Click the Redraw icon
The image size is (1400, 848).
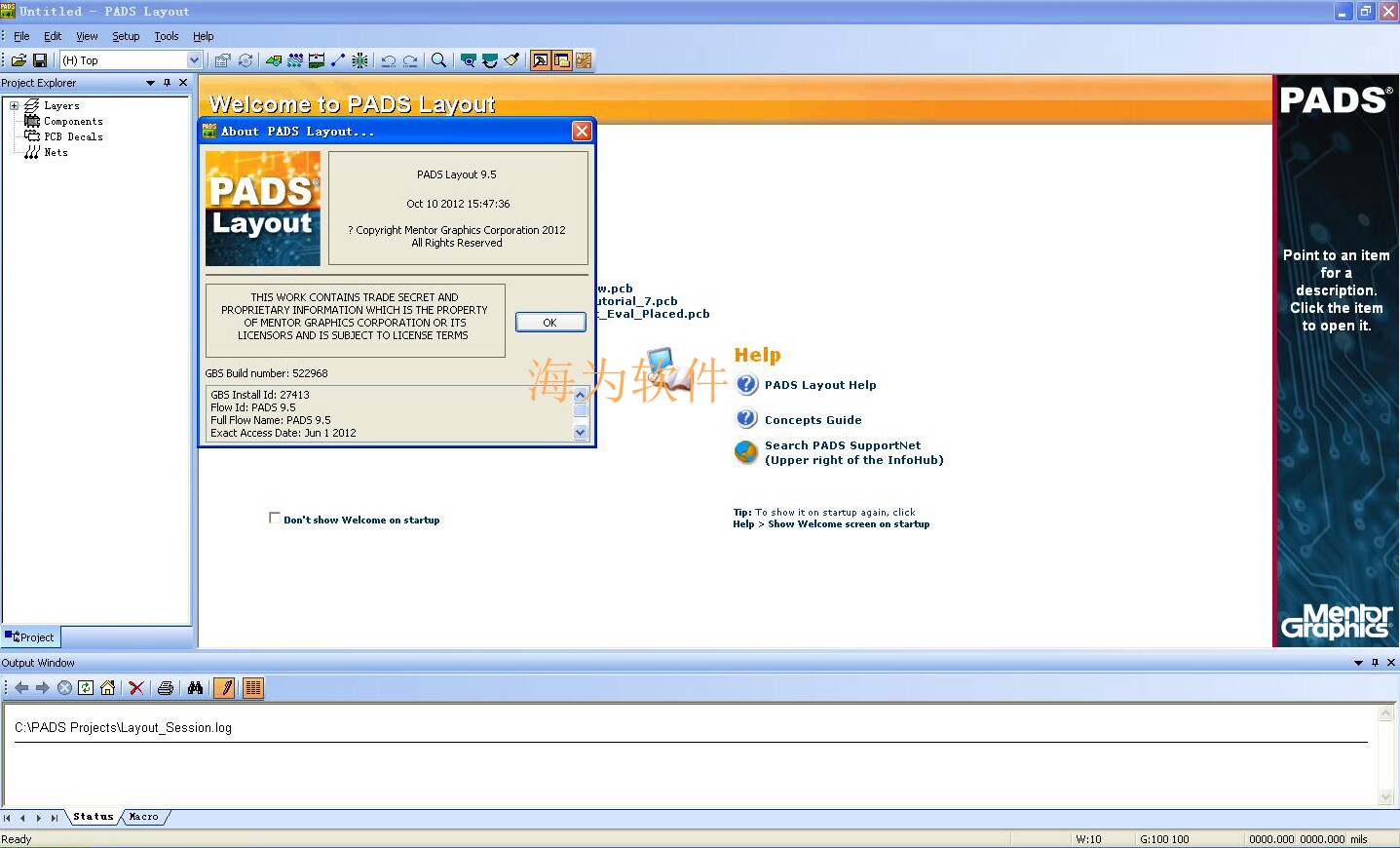490,60
